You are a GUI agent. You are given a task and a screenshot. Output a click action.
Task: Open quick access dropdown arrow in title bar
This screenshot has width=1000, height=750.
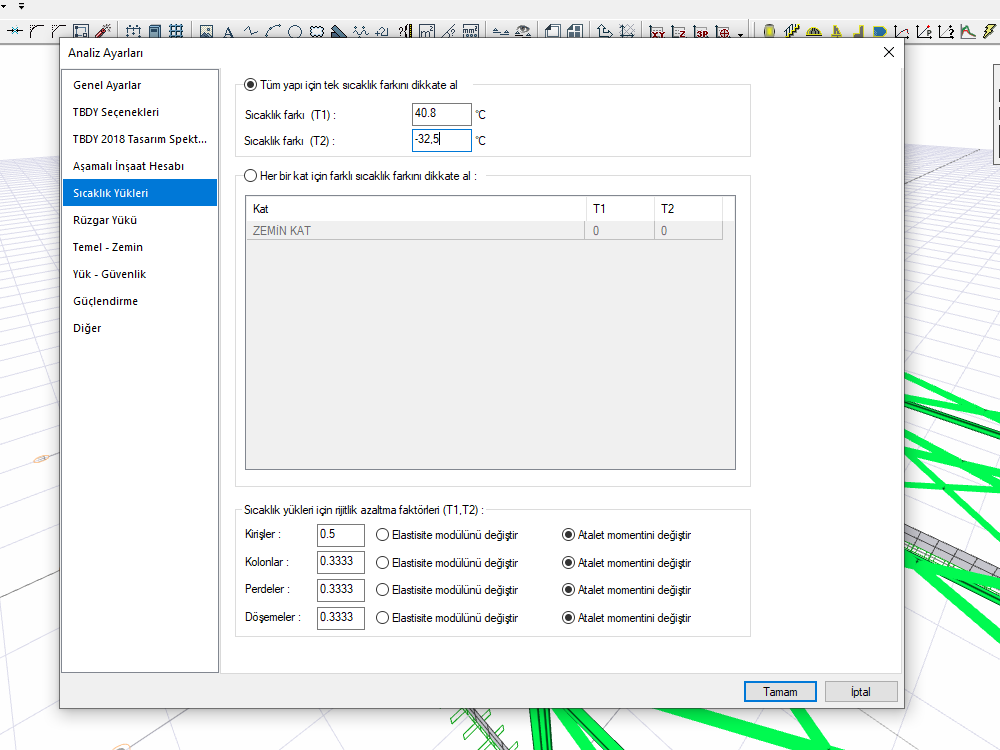point(21,6)
